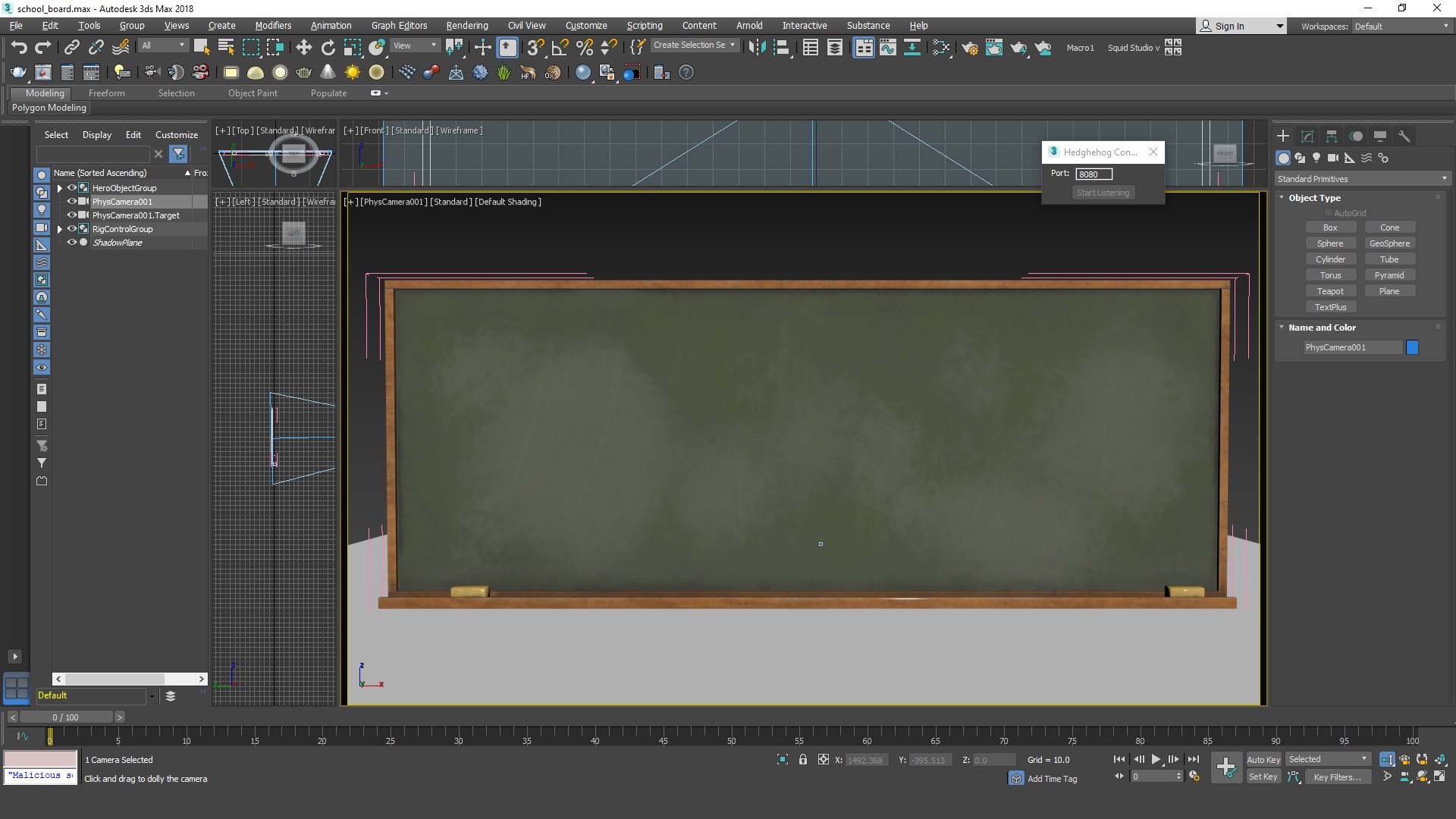
Task: Open the Modify command panel tab
Action: pos(1307,136)
